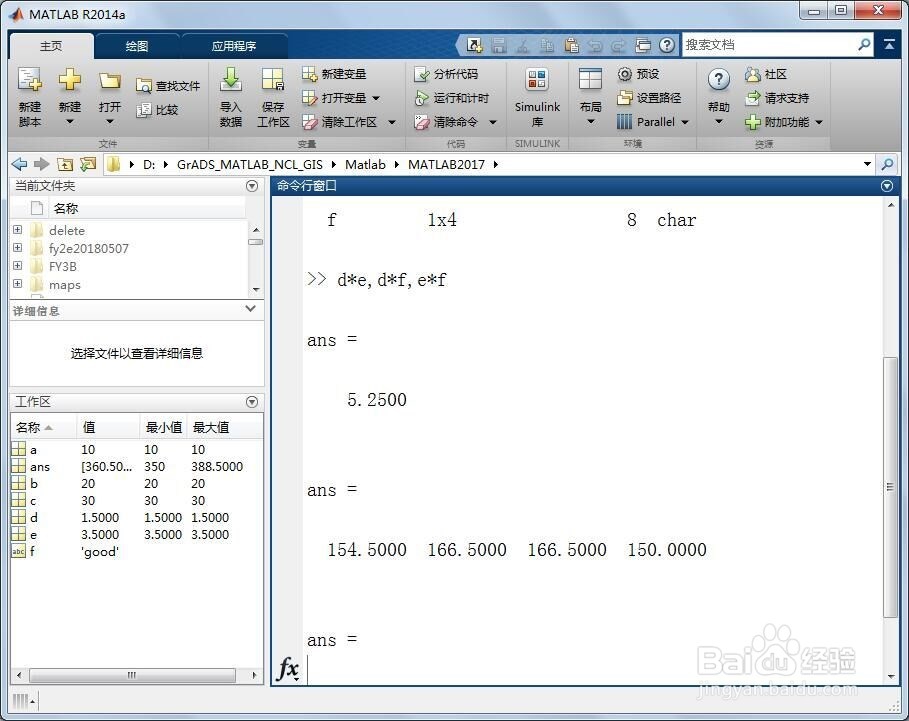Screen dimensions: 909x721
Task: Click the help question mark in quick access toolbar
Action: pos(667,45)
